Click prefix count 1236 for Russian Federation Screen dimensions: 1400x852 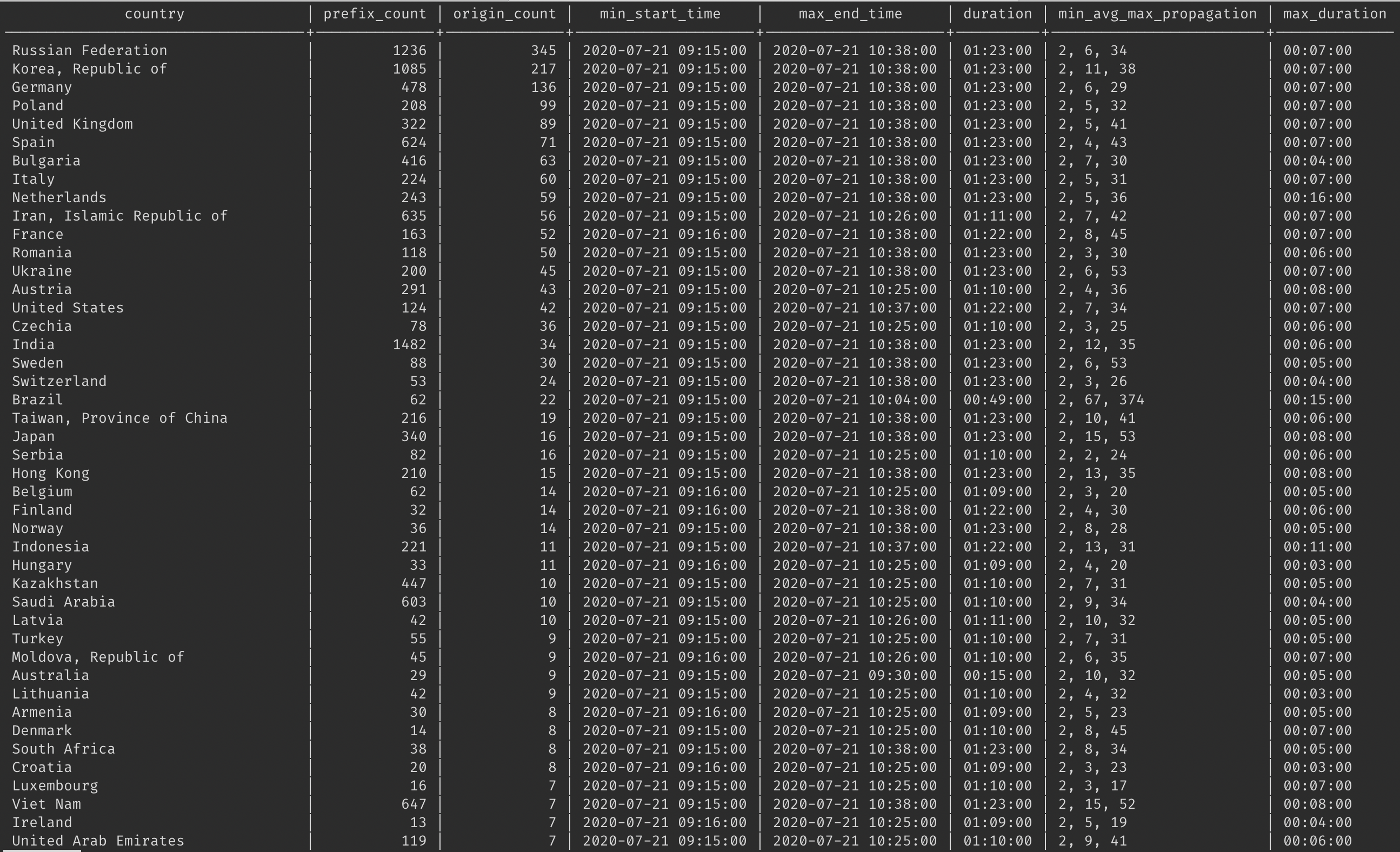[410, 51]
